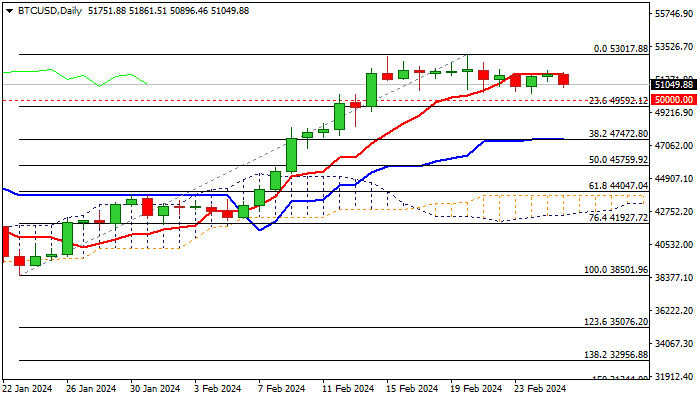Image resolution: width=700 pixels, height=400 pixels.
Task: Select the 40532.00 price axis value
Action: pos(673,245)
